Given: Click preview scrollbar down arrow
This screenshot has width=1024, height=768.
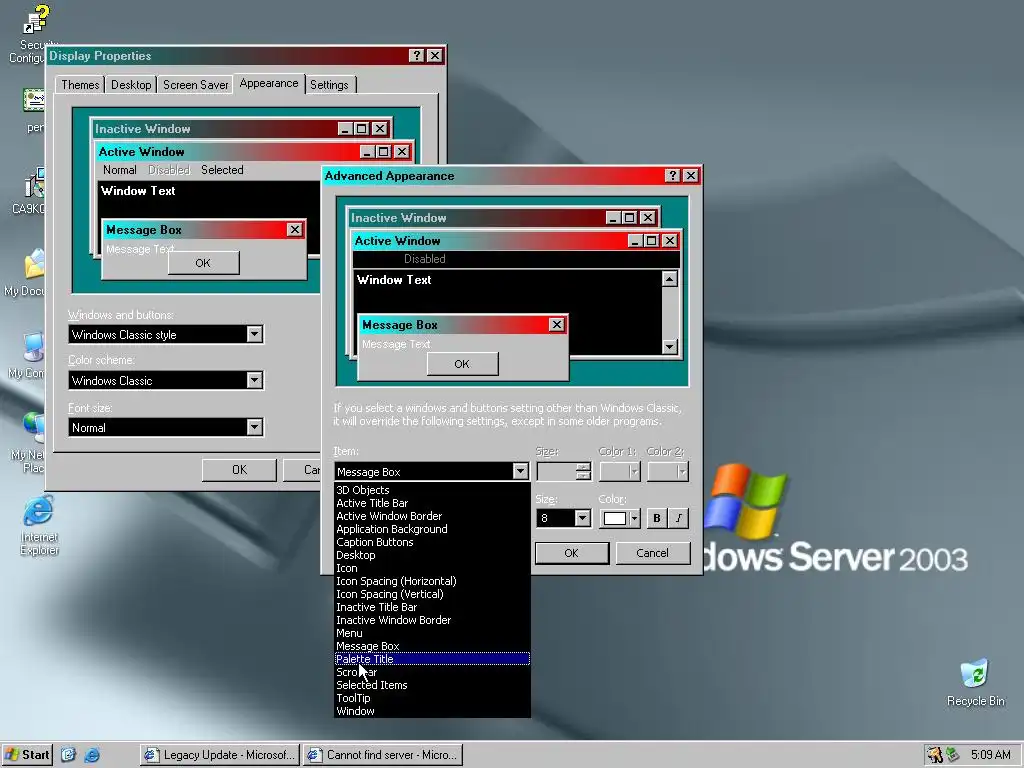Looking at the screenshot, I should click(669, 346).
